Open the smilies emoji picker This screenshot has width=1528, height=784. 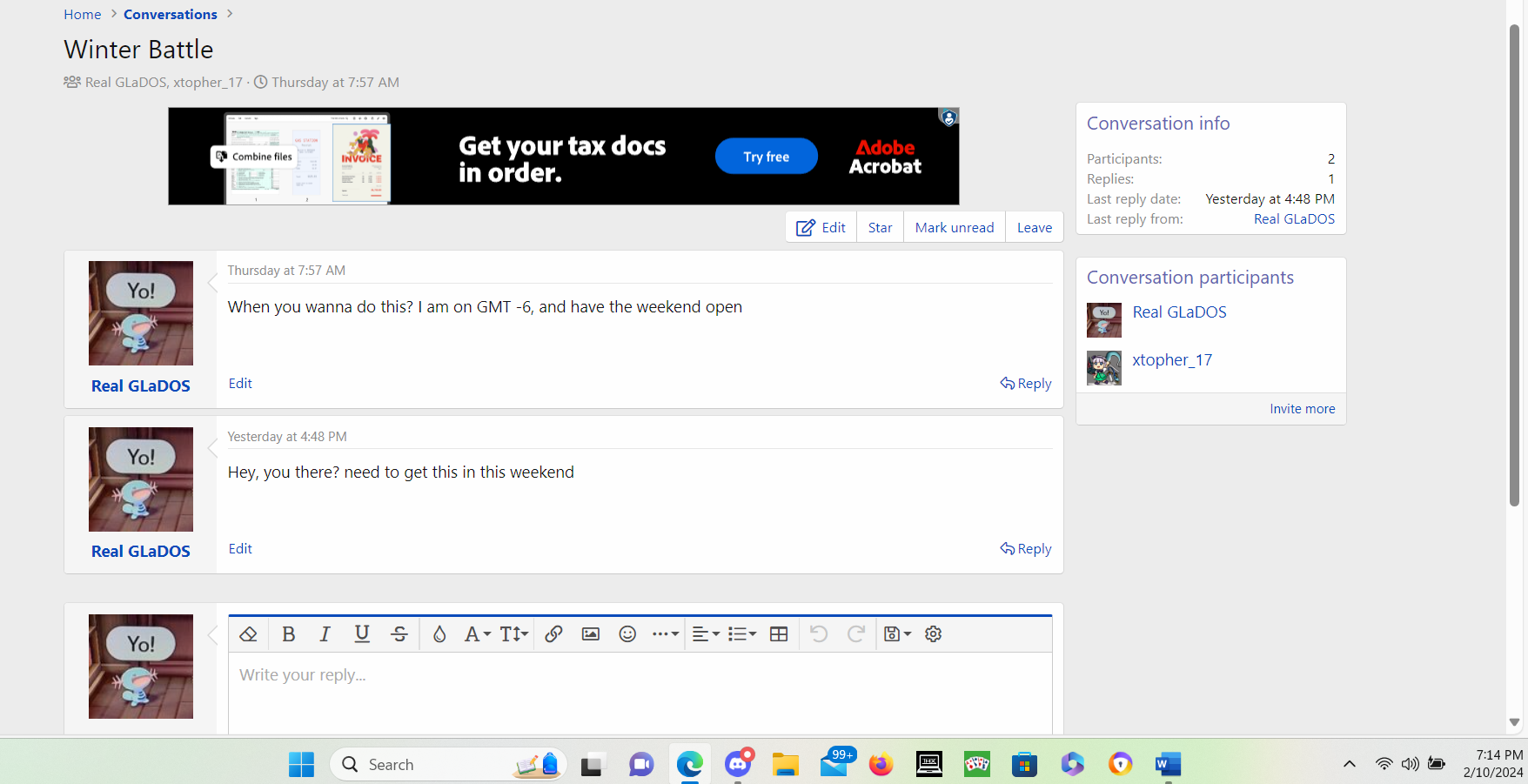pos(627,634)
